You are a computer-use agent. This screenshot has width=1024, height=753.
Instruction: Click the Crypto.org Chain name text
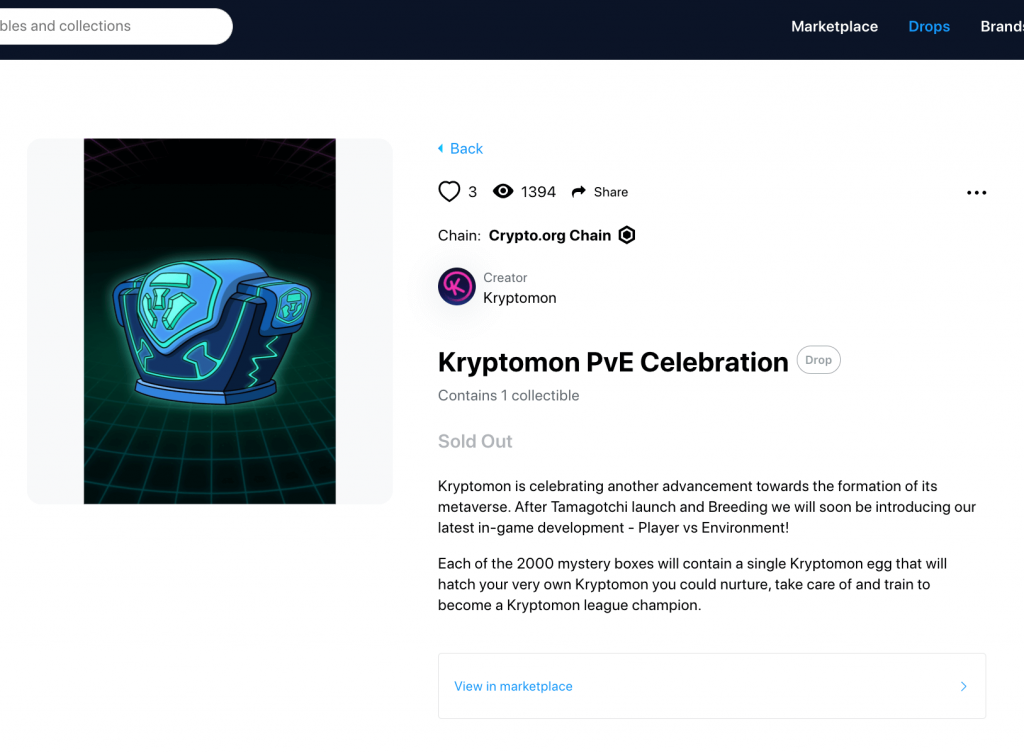pos(549,236)
